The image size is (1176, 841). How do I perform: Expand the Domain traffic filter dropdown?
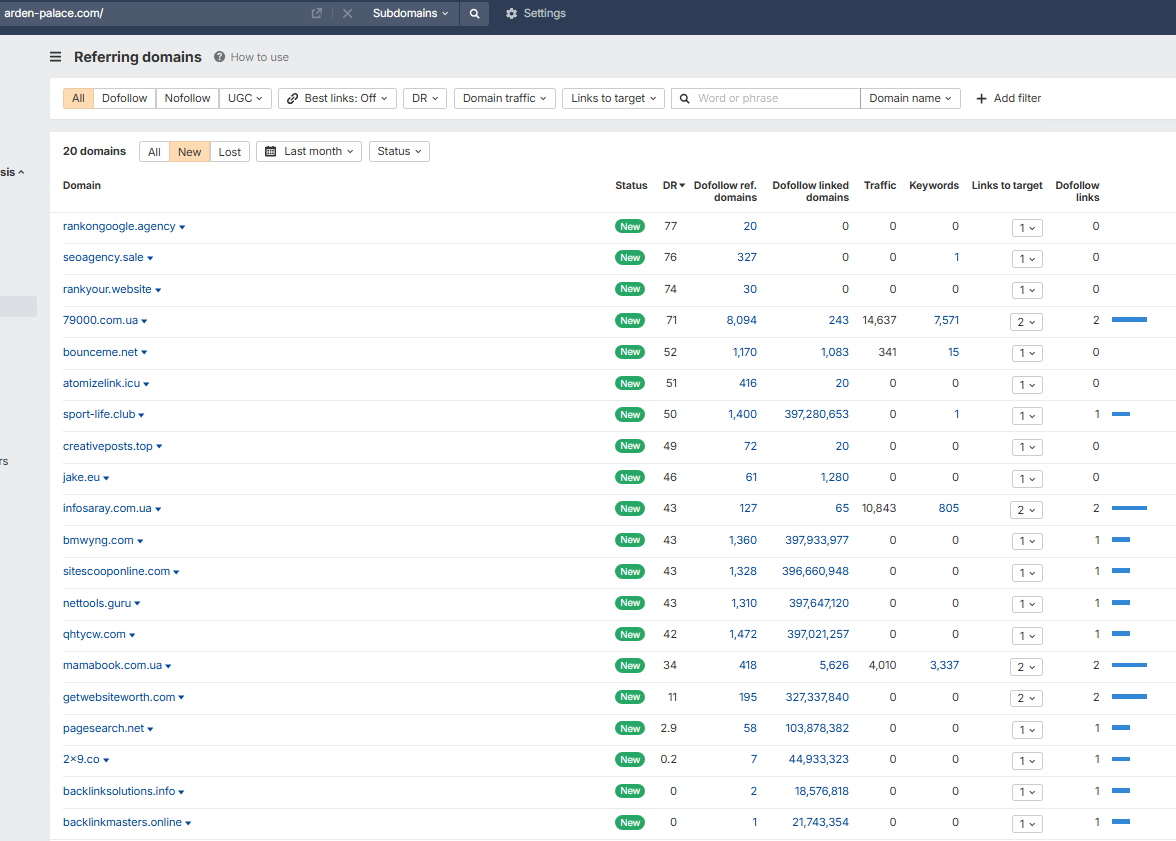504,98
